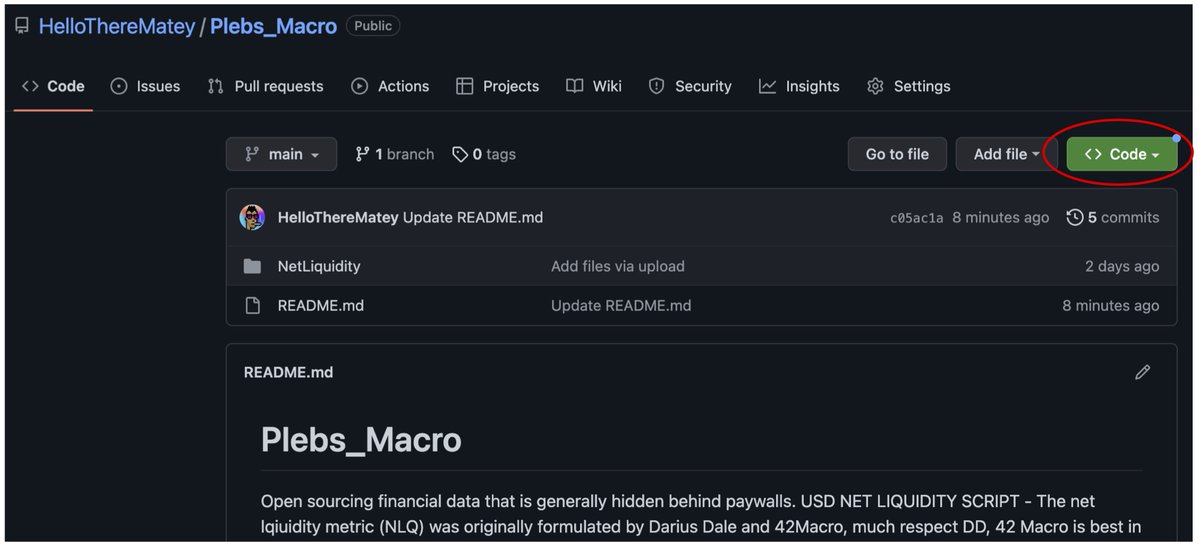View the 1 branch link
Screen dimensions: 1200x550
tap(395, 154)
